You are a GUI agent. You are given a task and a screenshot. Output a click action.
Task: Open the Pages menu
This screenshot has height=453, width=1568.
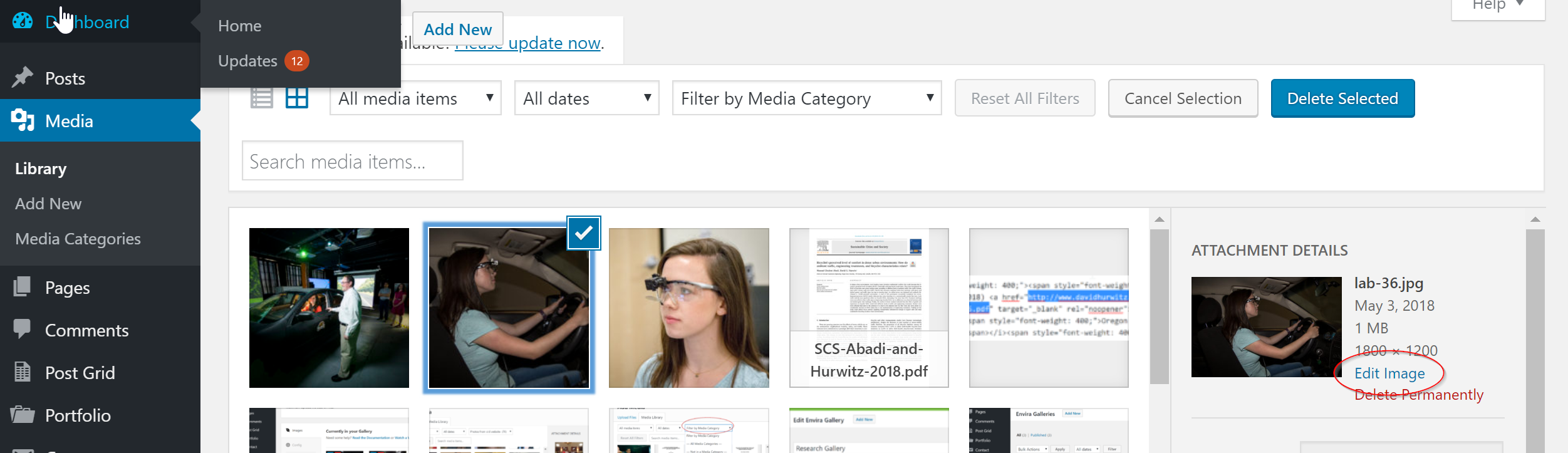point(100,287)
